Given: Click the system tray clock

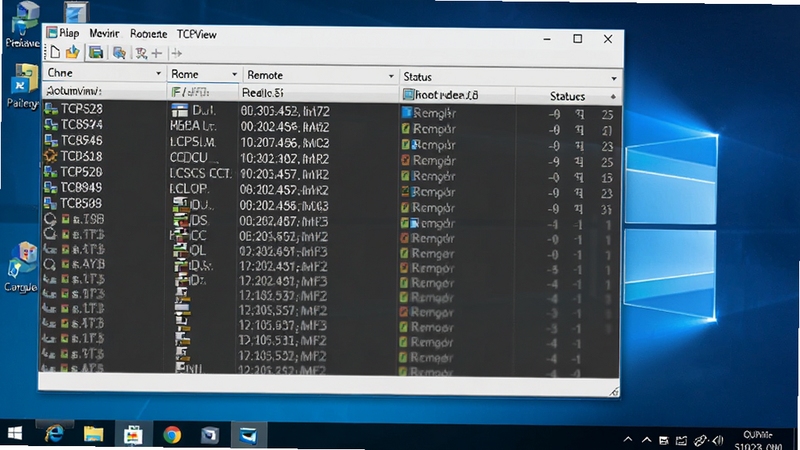Looking at the screenshot, I should [758, 441].
